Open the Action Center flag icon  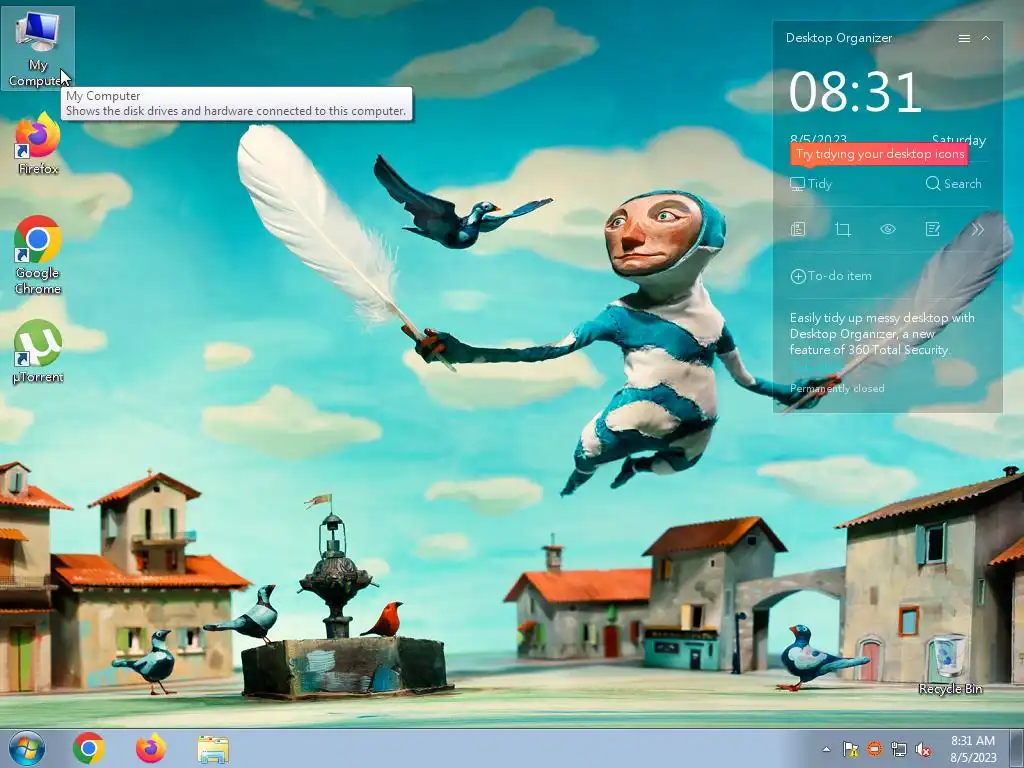tap(850, 749)
